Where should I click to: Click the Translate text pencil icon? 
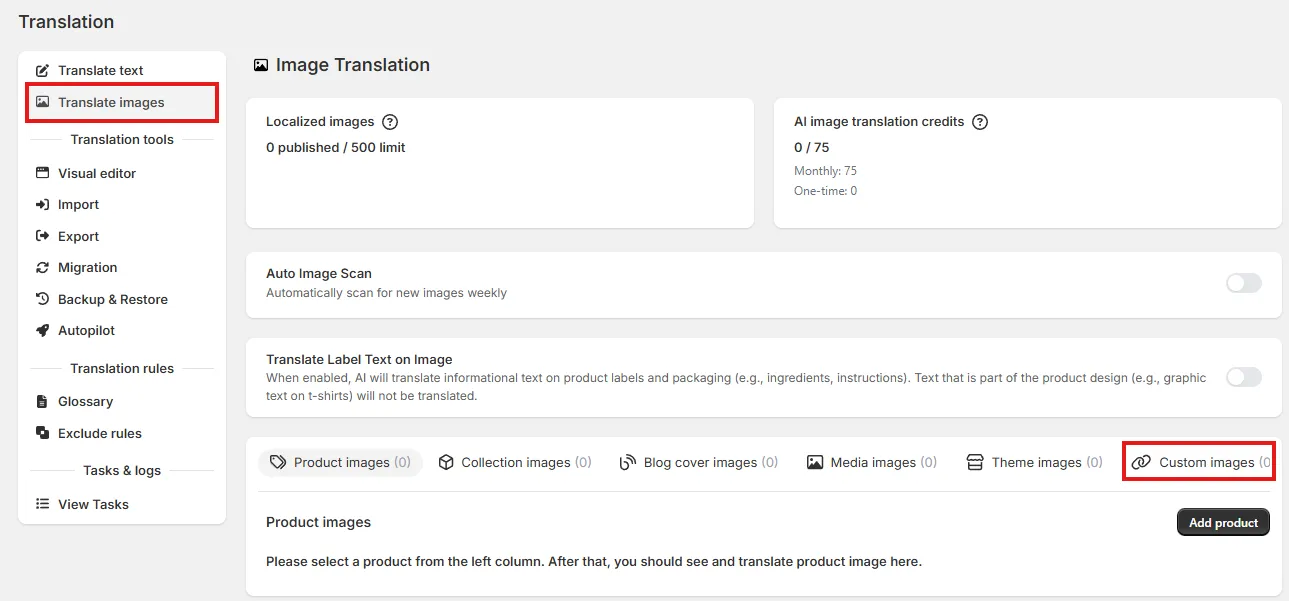(x=42, y=71)
